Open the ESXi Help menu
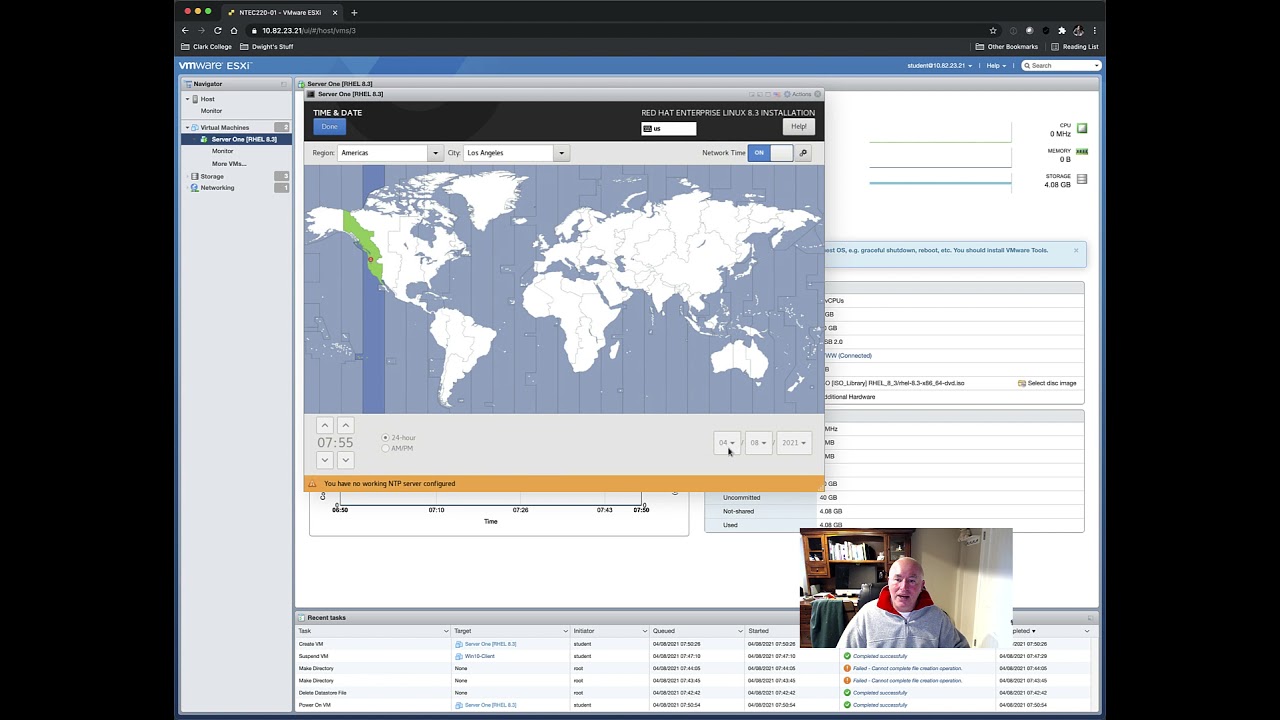Viewport: 1280px width, 720px height. tap(994, 66)
